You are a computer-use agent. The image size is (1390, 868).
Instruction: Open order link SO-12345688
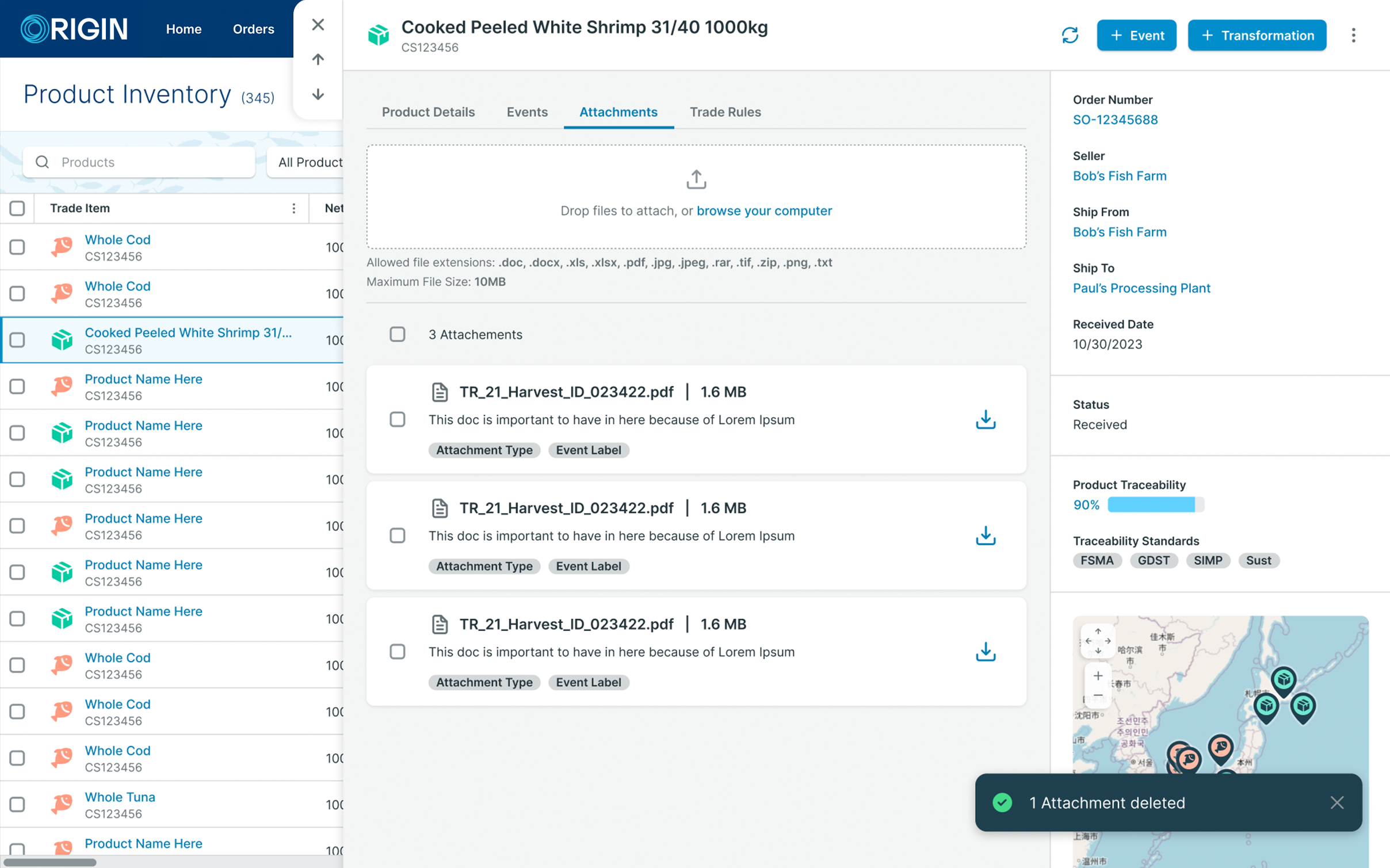[x=1115, y=120]
